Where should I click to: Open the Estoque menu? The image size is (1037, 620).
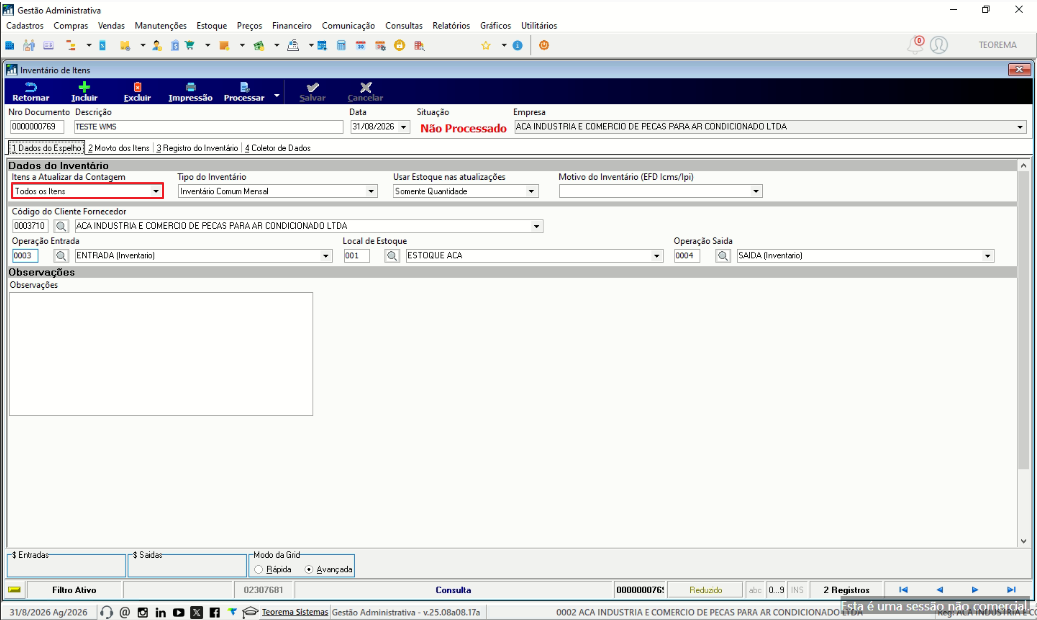pyautogui.click(x=212, y=26)
